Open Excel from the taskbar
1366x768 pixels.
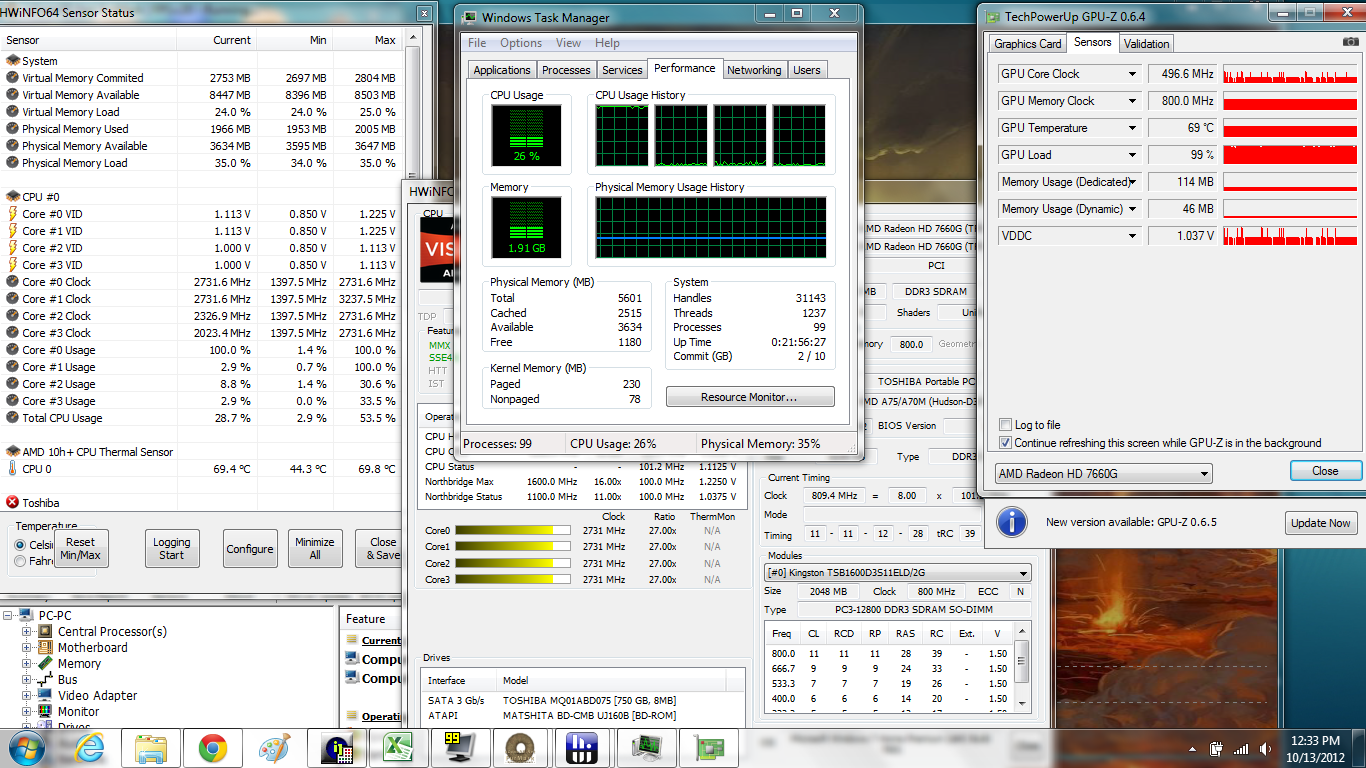pos(397,748)
